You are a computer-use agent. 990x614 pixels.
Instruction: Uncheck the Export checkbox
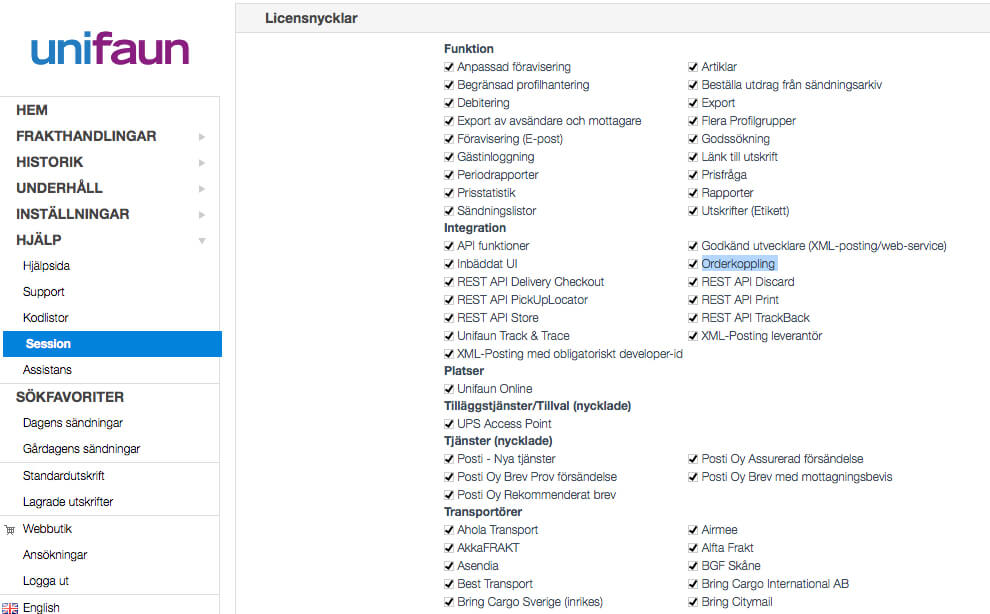pyautogui.click(x=693, y=103)
